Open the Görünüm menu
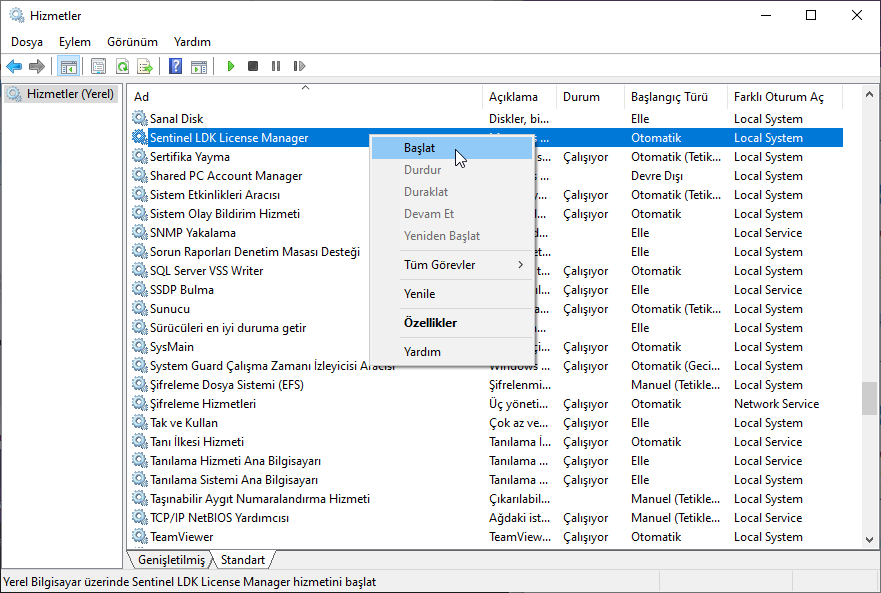The image size is (881, 593). pyautogui.click(x=132, y=42)
